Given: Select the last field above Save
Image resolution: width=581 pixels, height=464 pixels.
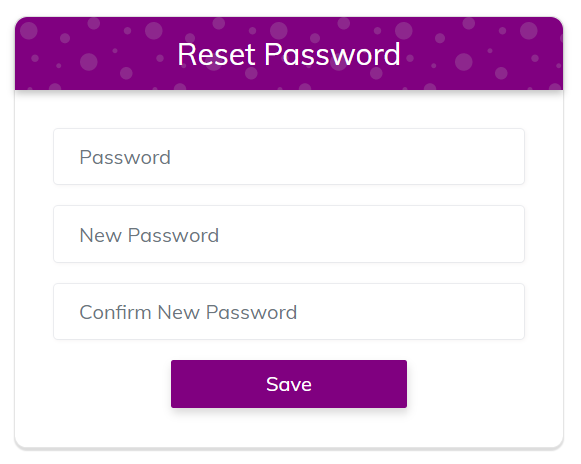Looking at the screenshot, I should point(289,311).
